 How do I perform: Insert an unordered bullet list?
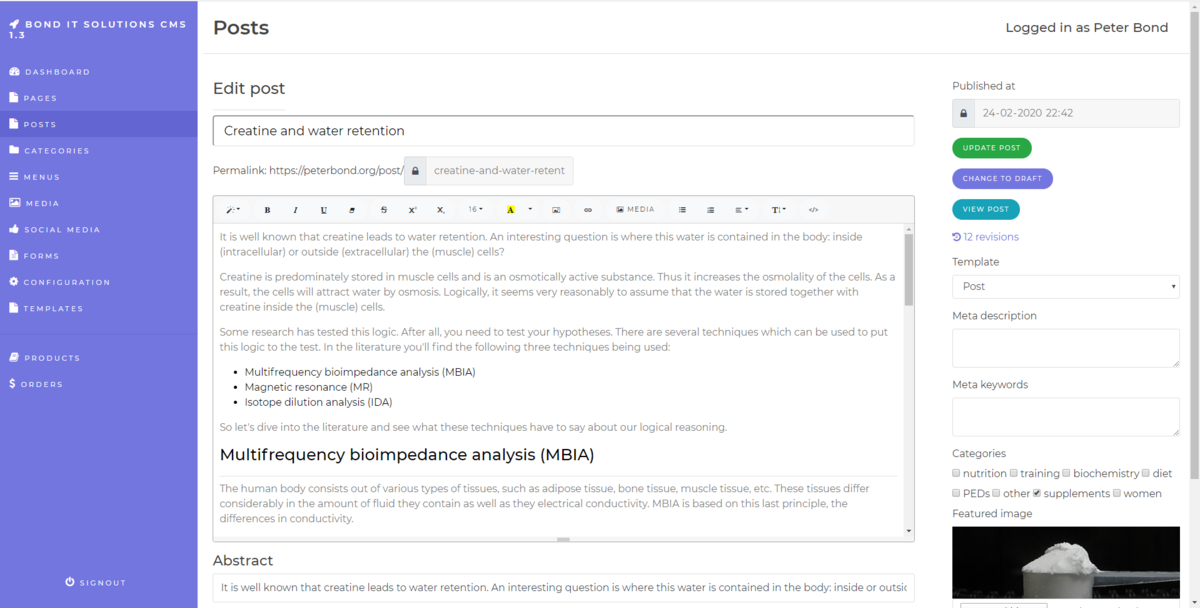pyautogui.click(x=682, y=210)
